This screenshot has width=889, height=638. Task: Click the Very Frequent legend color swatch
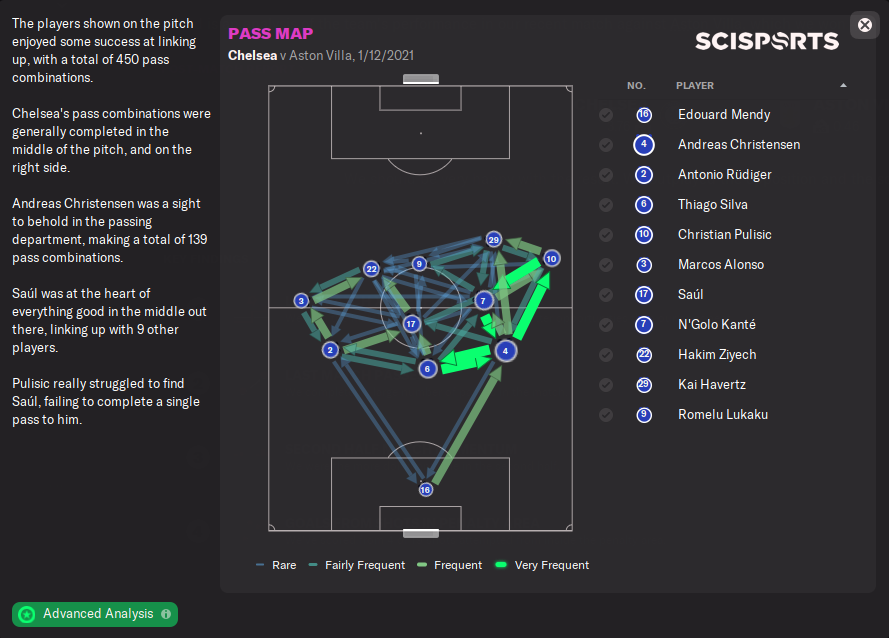tap(502, 565)
